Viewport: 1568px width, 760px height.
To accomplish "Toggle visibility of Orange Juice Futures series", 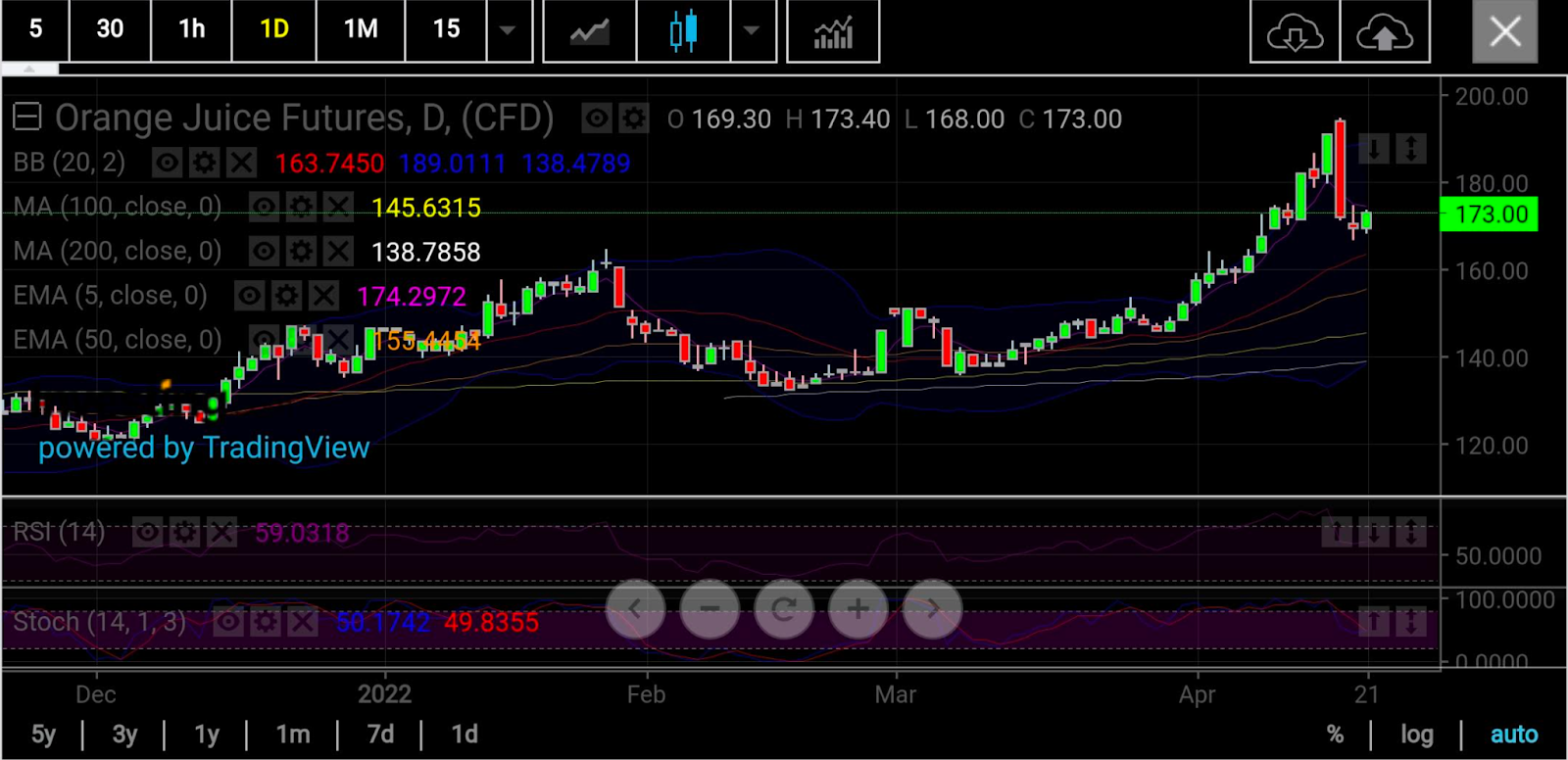I will (x=596, y=119).
